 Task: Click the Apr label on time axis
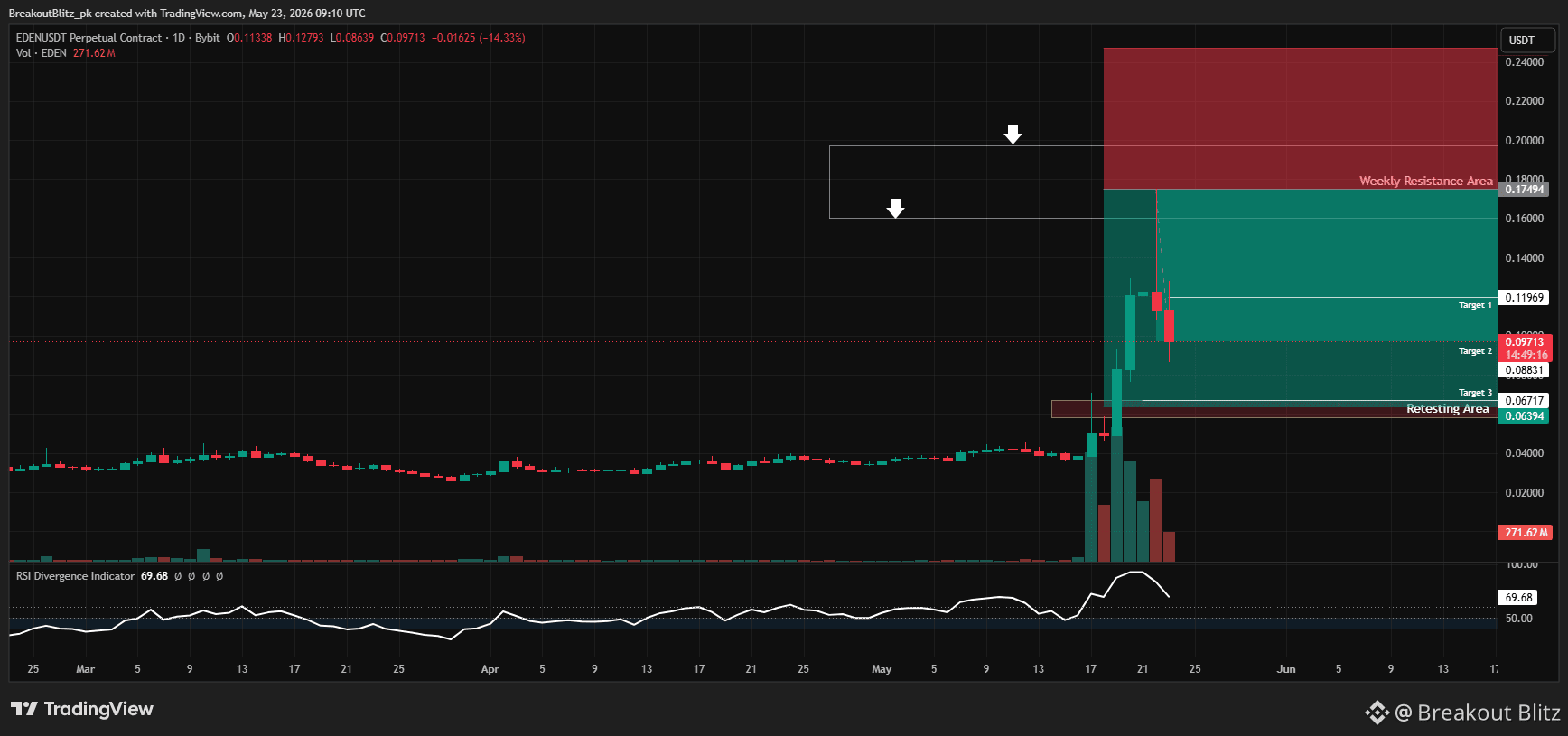coord(490,669)
